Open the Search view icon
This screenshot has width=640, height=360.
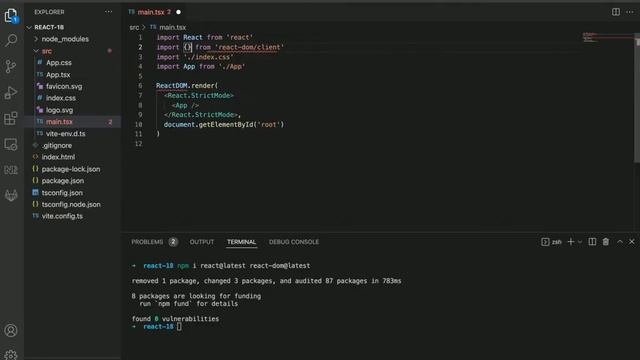(11, 40)
